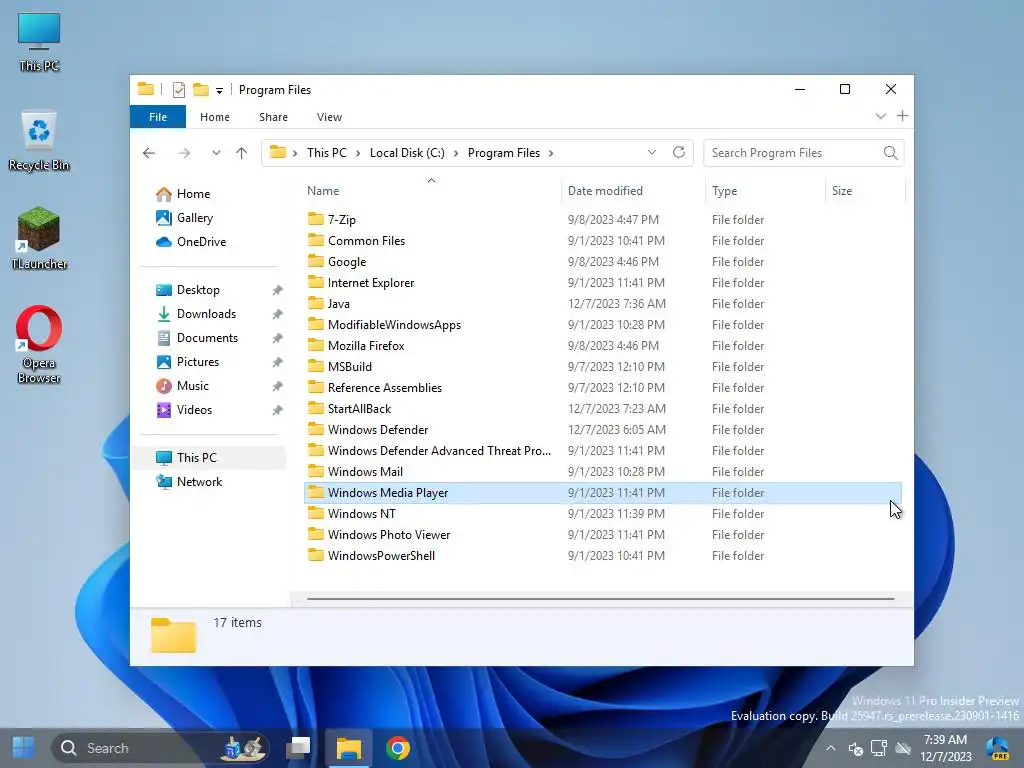Open the Opera Browser desktop shortcut

pos(39,345)
